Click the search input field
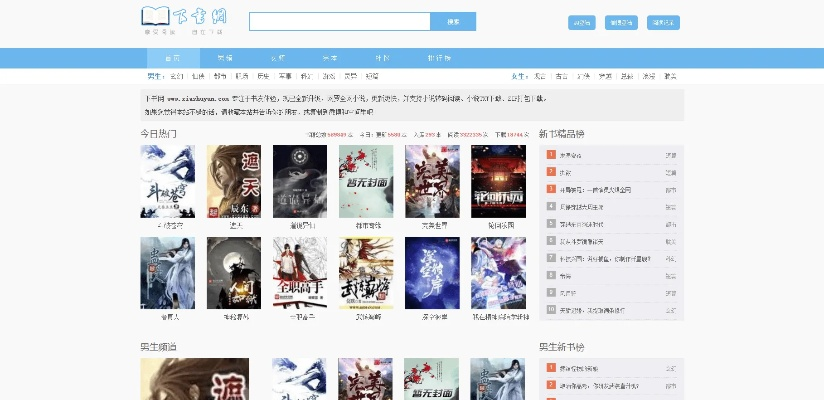 pos(339,22)
